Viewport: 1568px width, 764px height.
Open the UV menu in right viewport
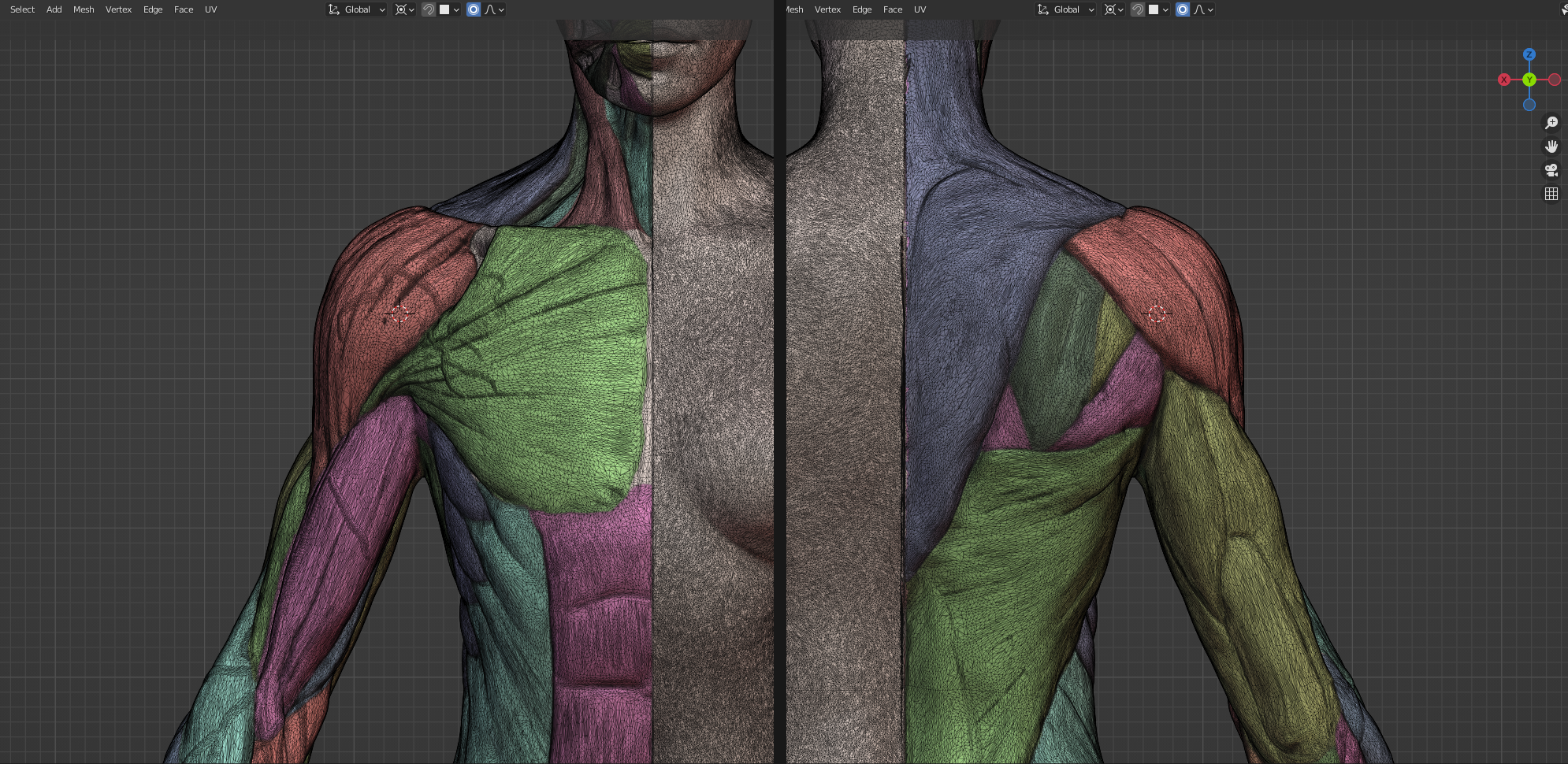(920, 9)
